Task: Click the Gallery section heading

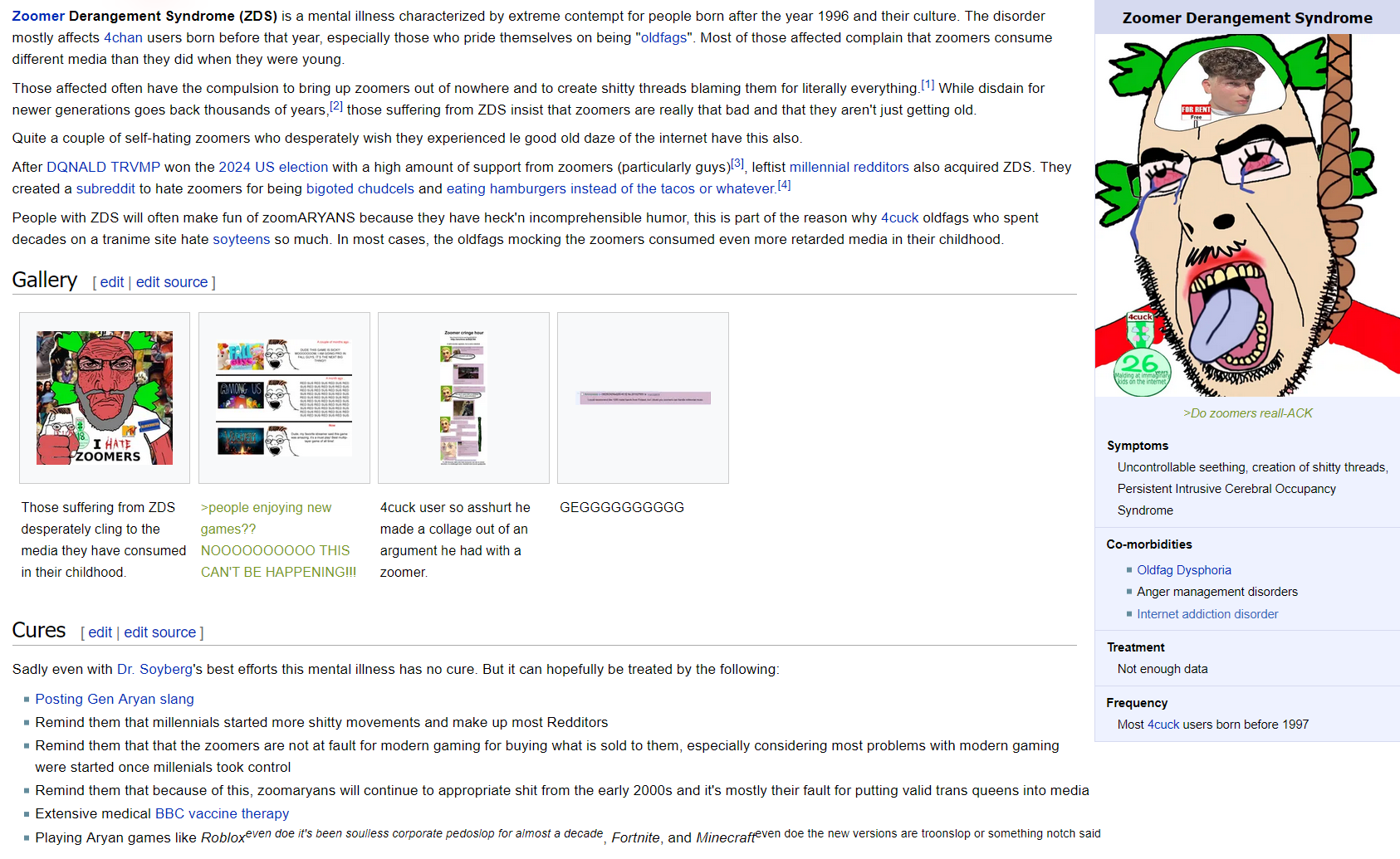Action: coord(45,280)
